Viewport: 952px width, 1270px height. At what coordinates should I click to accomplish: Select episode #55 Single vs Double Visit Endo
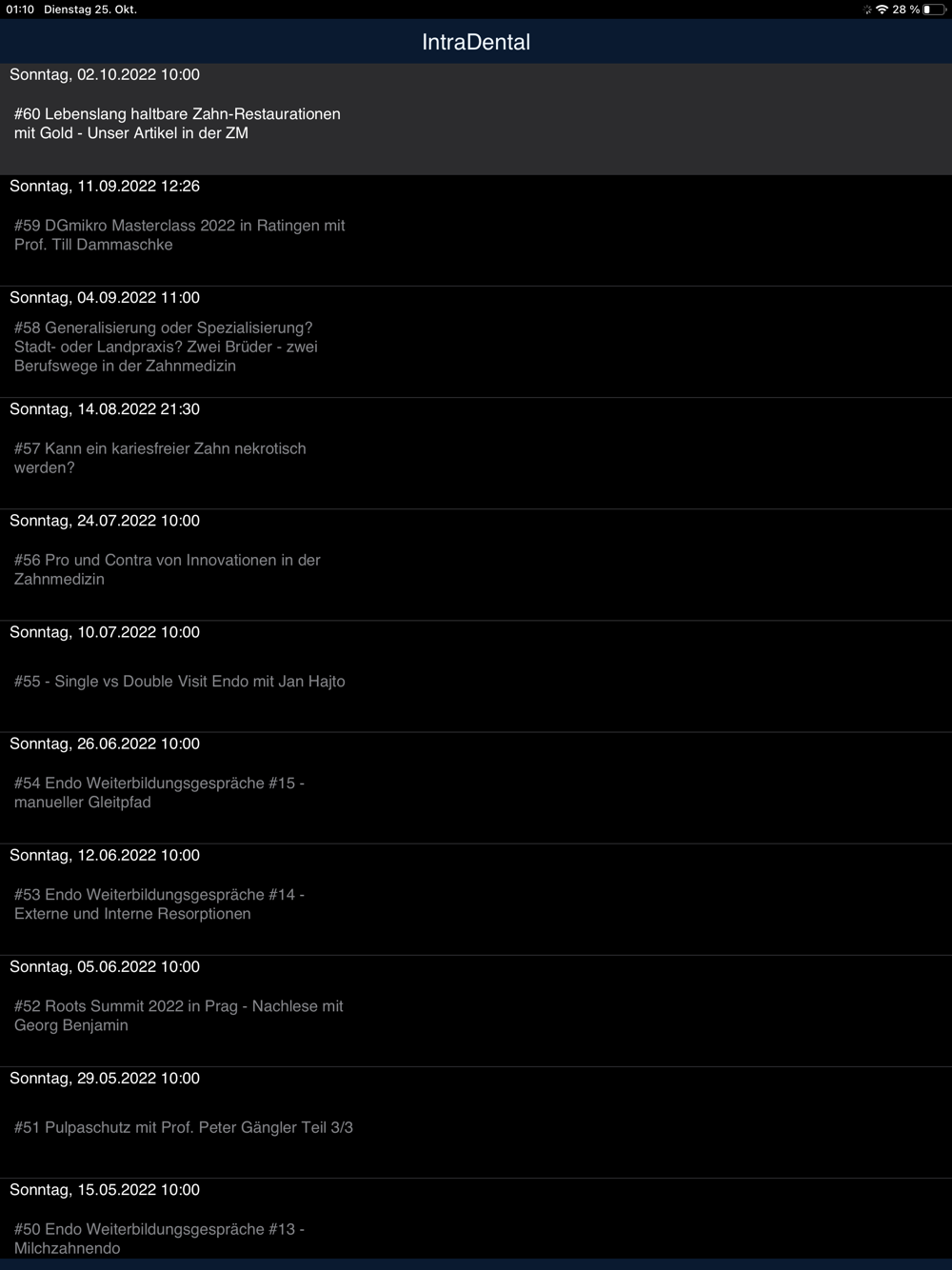coord(179,682)
